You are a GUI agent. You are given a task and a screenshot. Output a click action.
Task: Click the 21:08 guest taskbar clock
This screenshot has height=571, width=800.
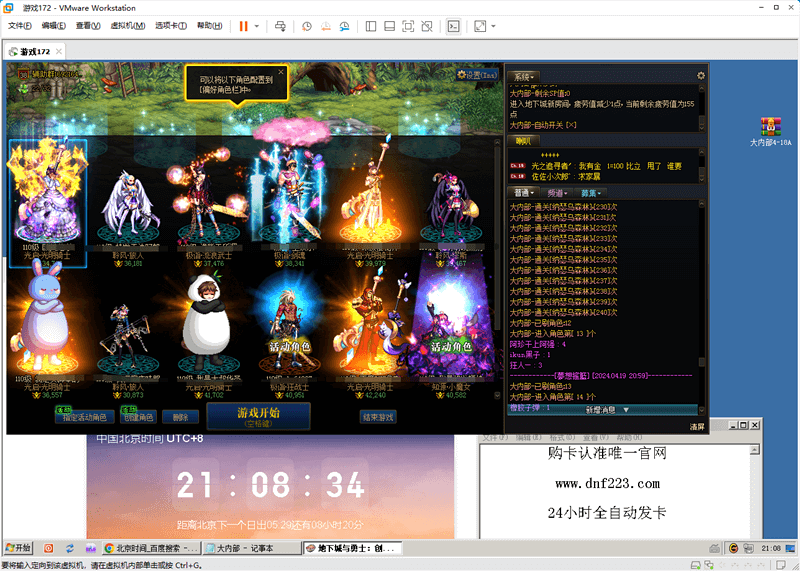pos(771,549)
